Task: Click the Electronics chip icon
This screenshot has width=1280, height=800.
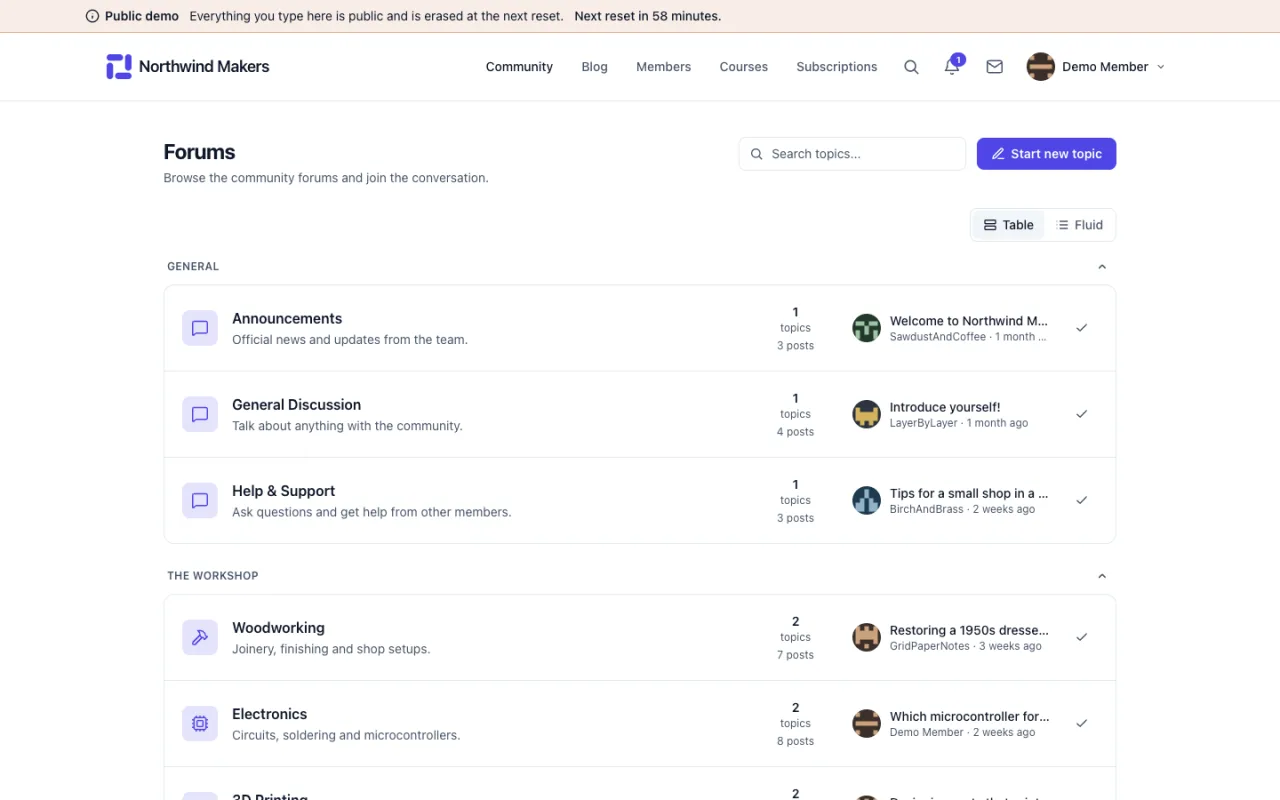Action: tap(200, 723)
